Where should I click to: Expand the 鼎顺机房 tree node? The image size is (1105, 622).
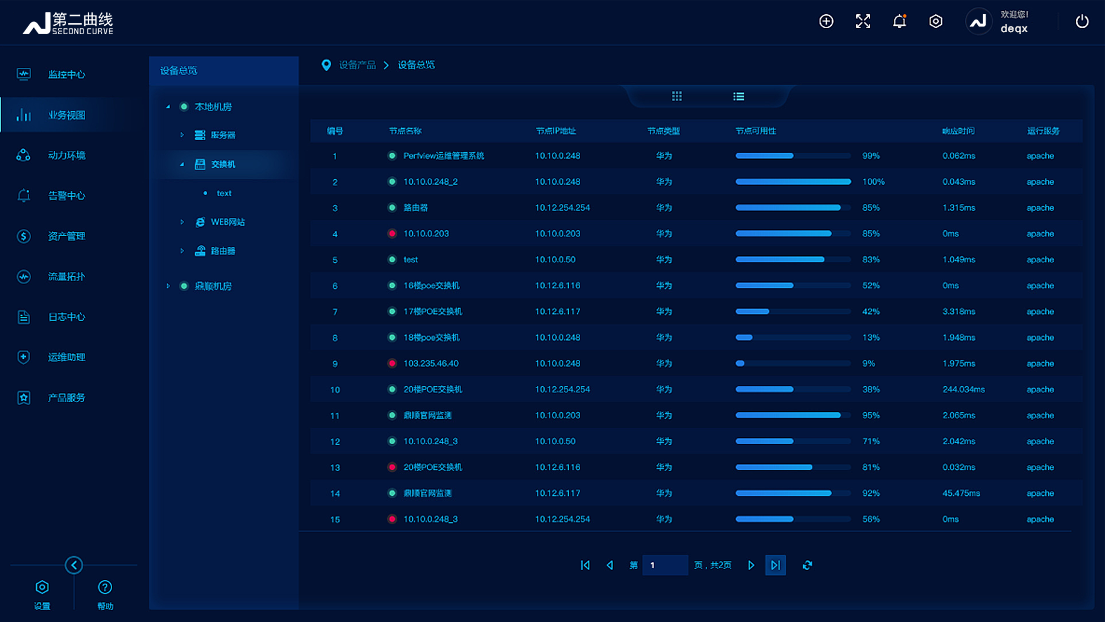pyautogui.click(x=168, y=286)
